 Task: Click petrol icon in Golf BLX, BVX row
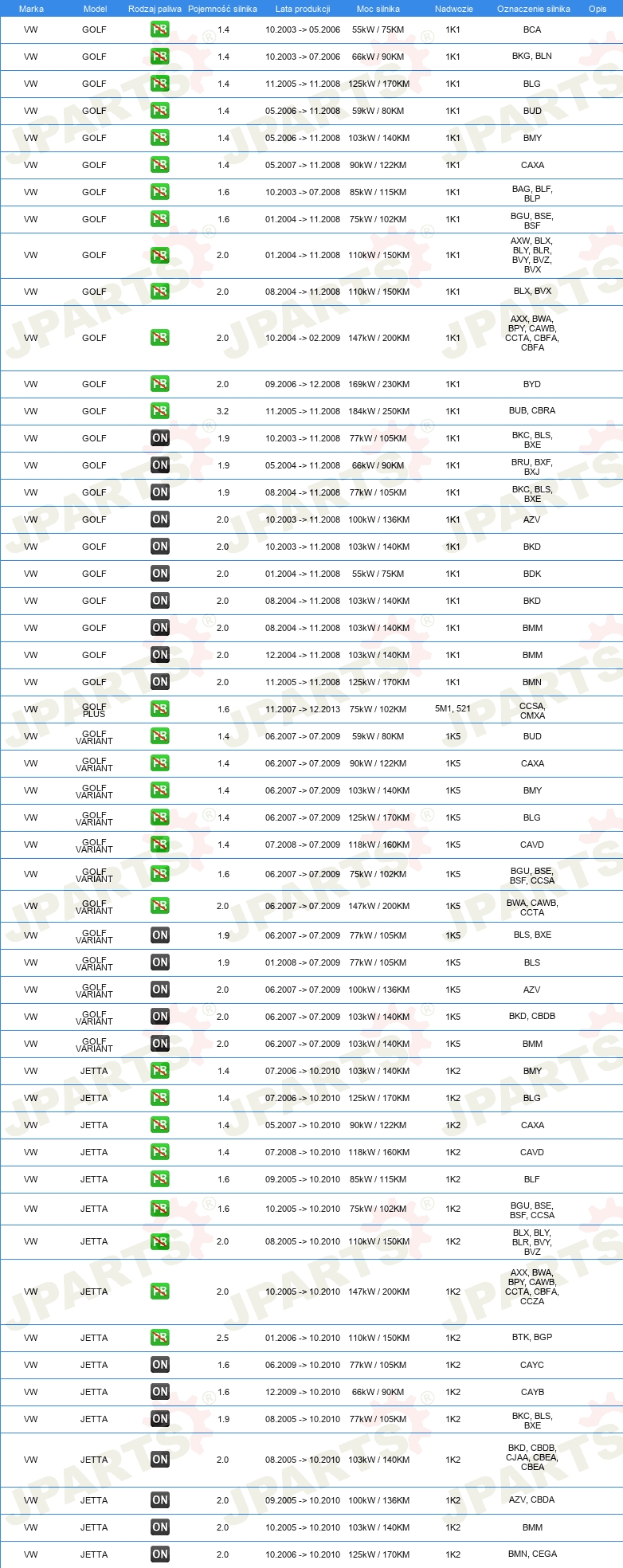[160, 292]
